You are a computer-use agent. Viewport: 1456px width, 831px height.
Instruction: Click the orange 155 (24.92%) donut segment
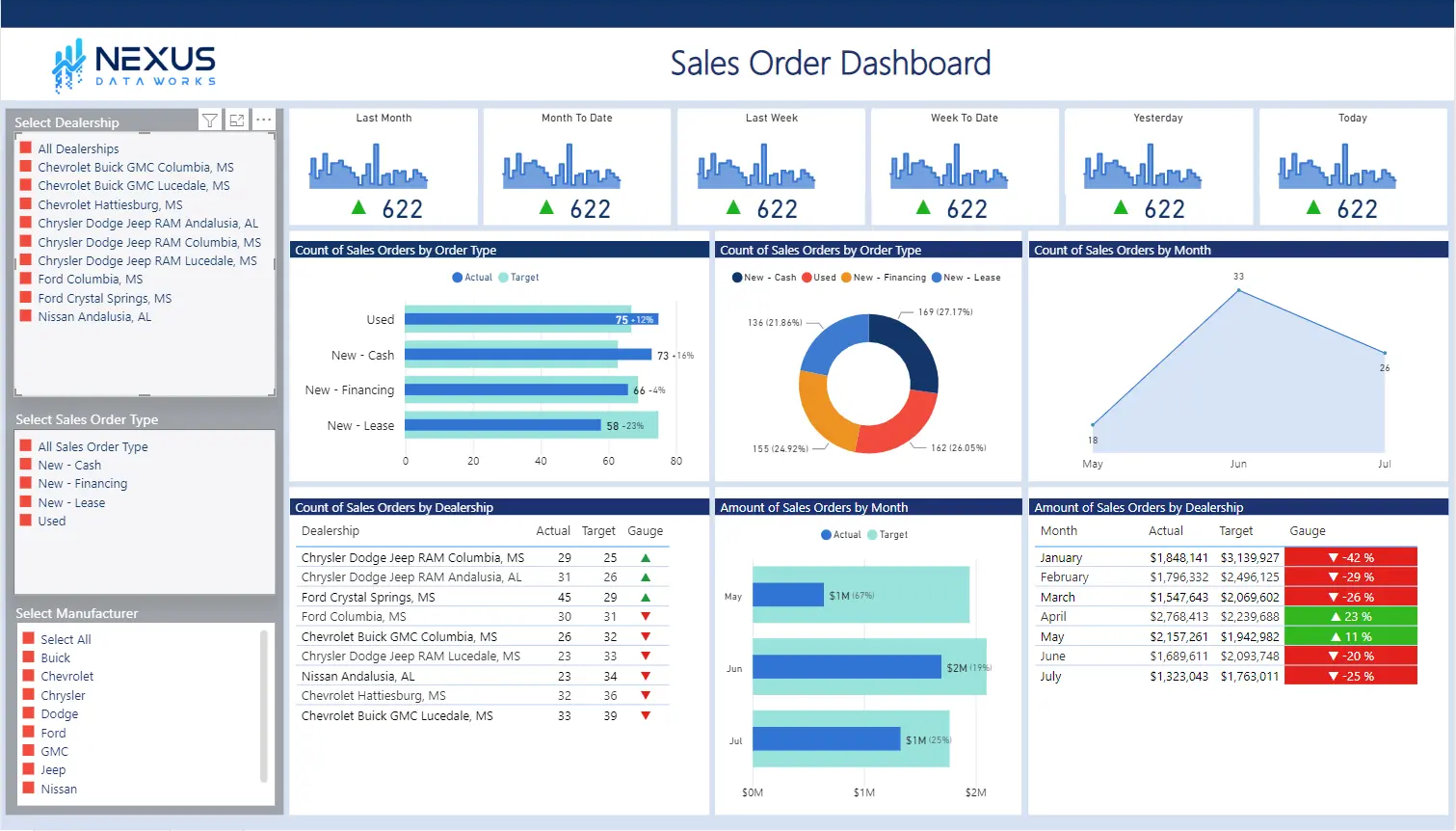[821, 415]
